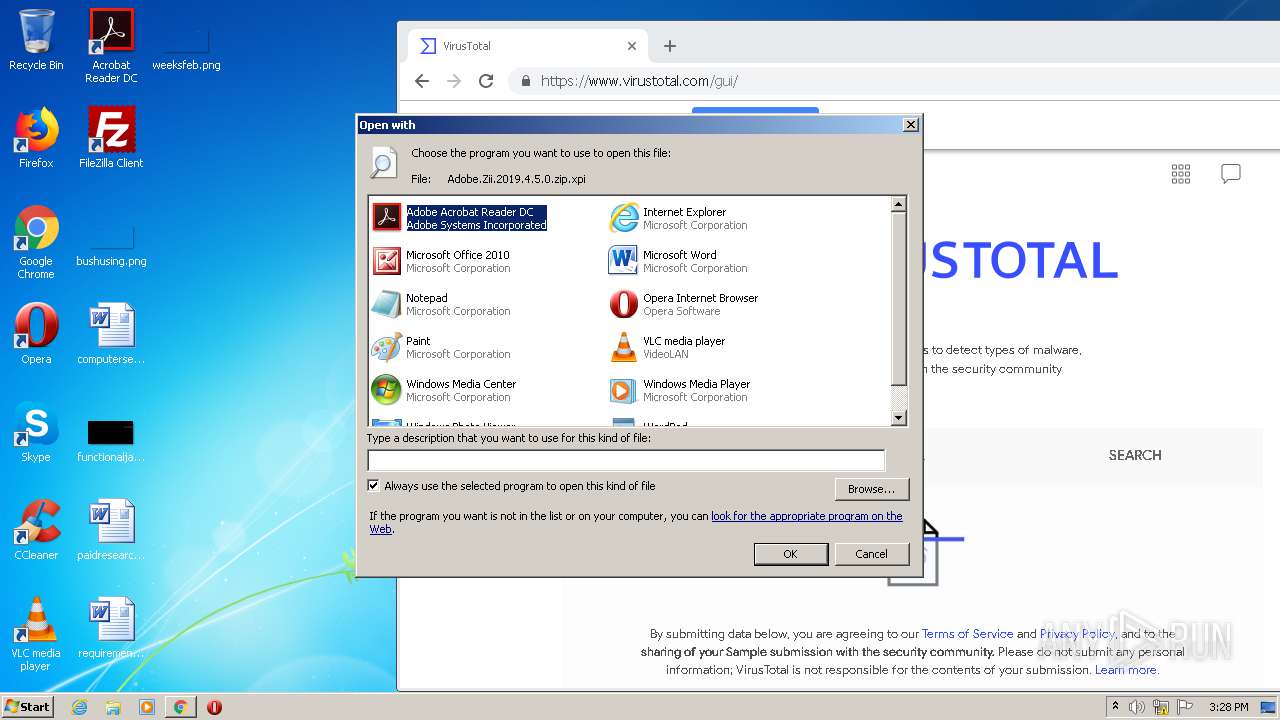Viewport: 1280px width, 720px height.
Task: Open Recycle Bin desktop icon
Action: [x=36, y=40]
